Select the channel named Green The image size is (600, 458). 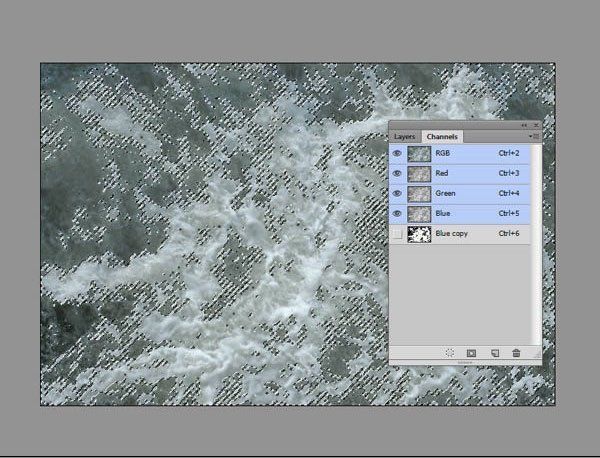click(445, 193)
